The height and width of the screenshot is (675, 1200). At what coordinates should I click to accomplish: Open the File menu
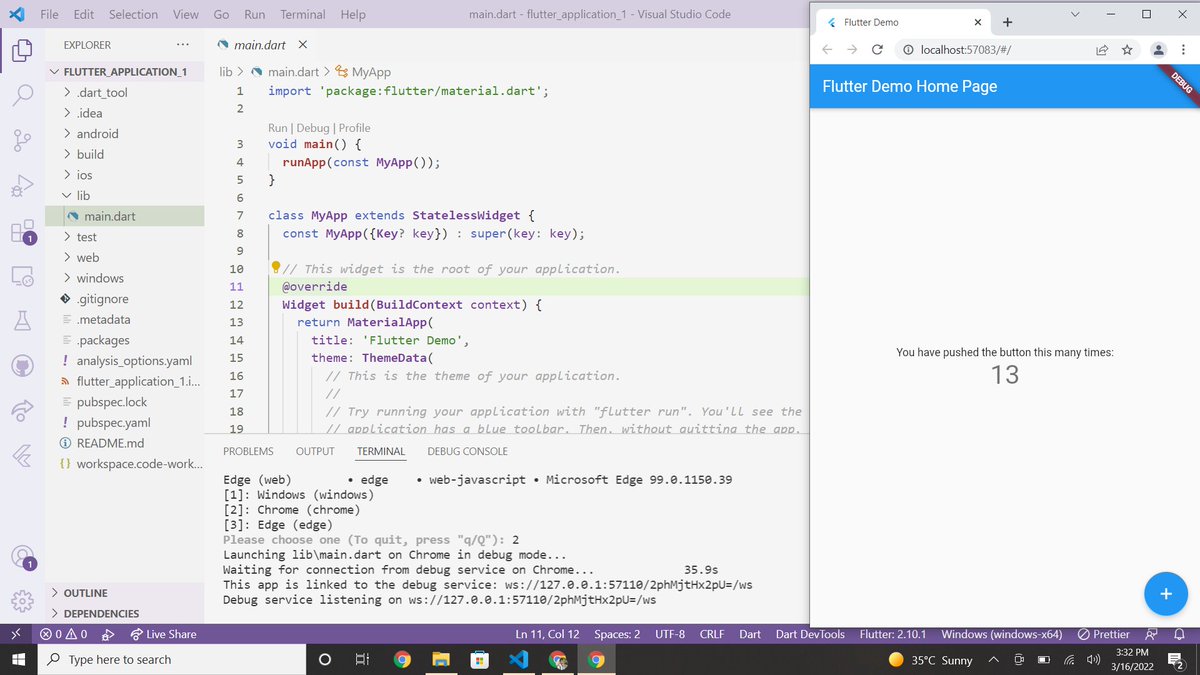click(49, 14)
